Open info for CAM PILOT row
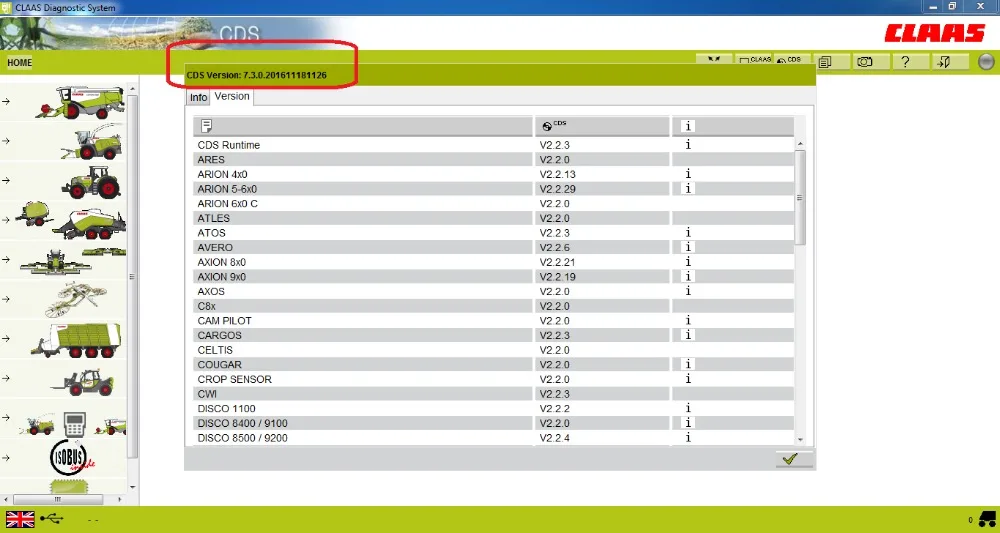The width and height of the screenshot is (1000, 533). point(688,321)
